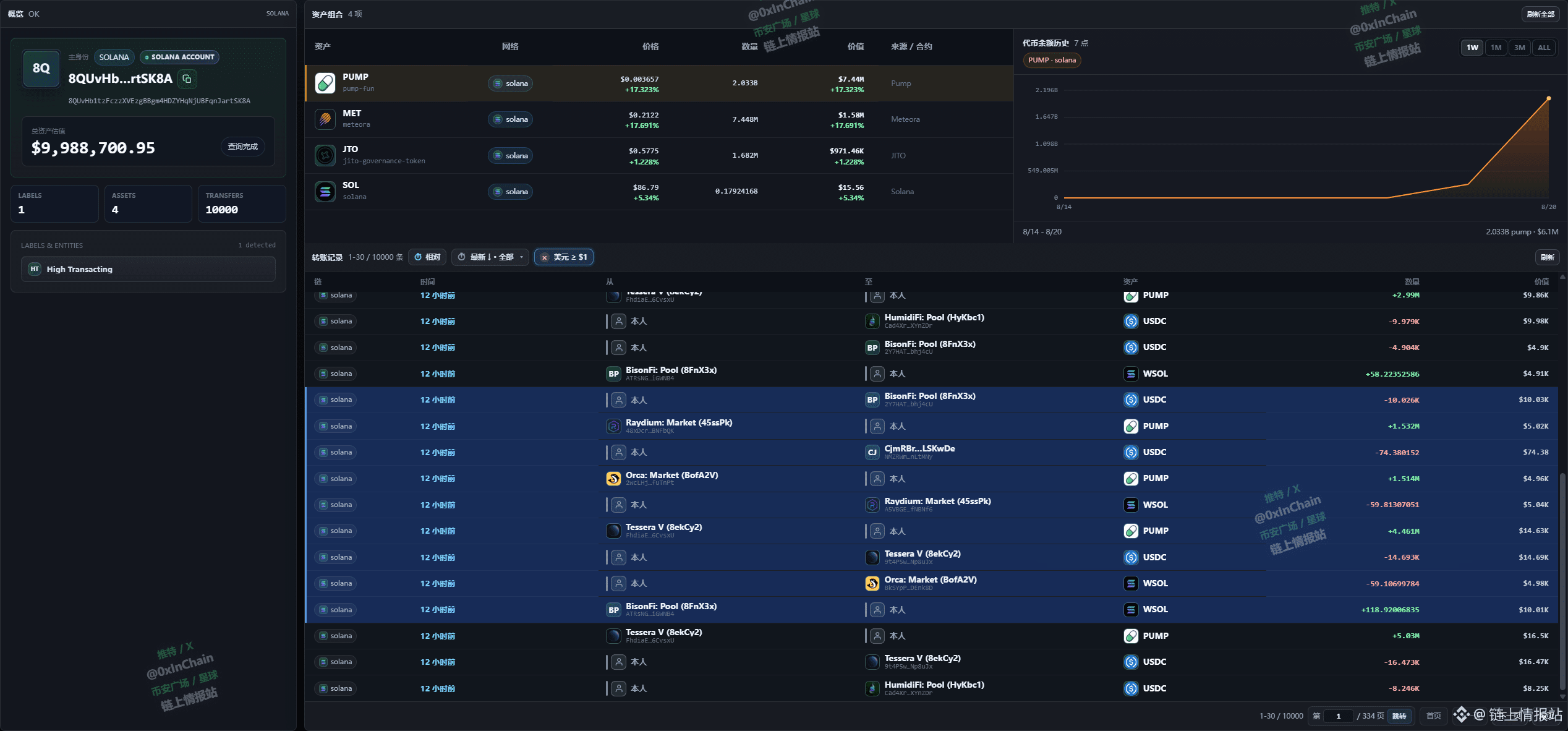Click the HumidiFi icon in -9.979K USDC row
This screenshot has height=731, width=1568.
click(x=872, y=321)
